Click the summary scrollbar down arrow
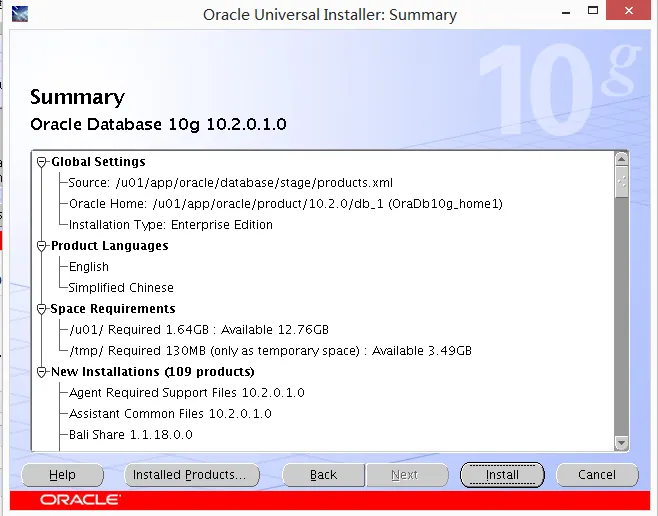658x516 pixels. 621,443
